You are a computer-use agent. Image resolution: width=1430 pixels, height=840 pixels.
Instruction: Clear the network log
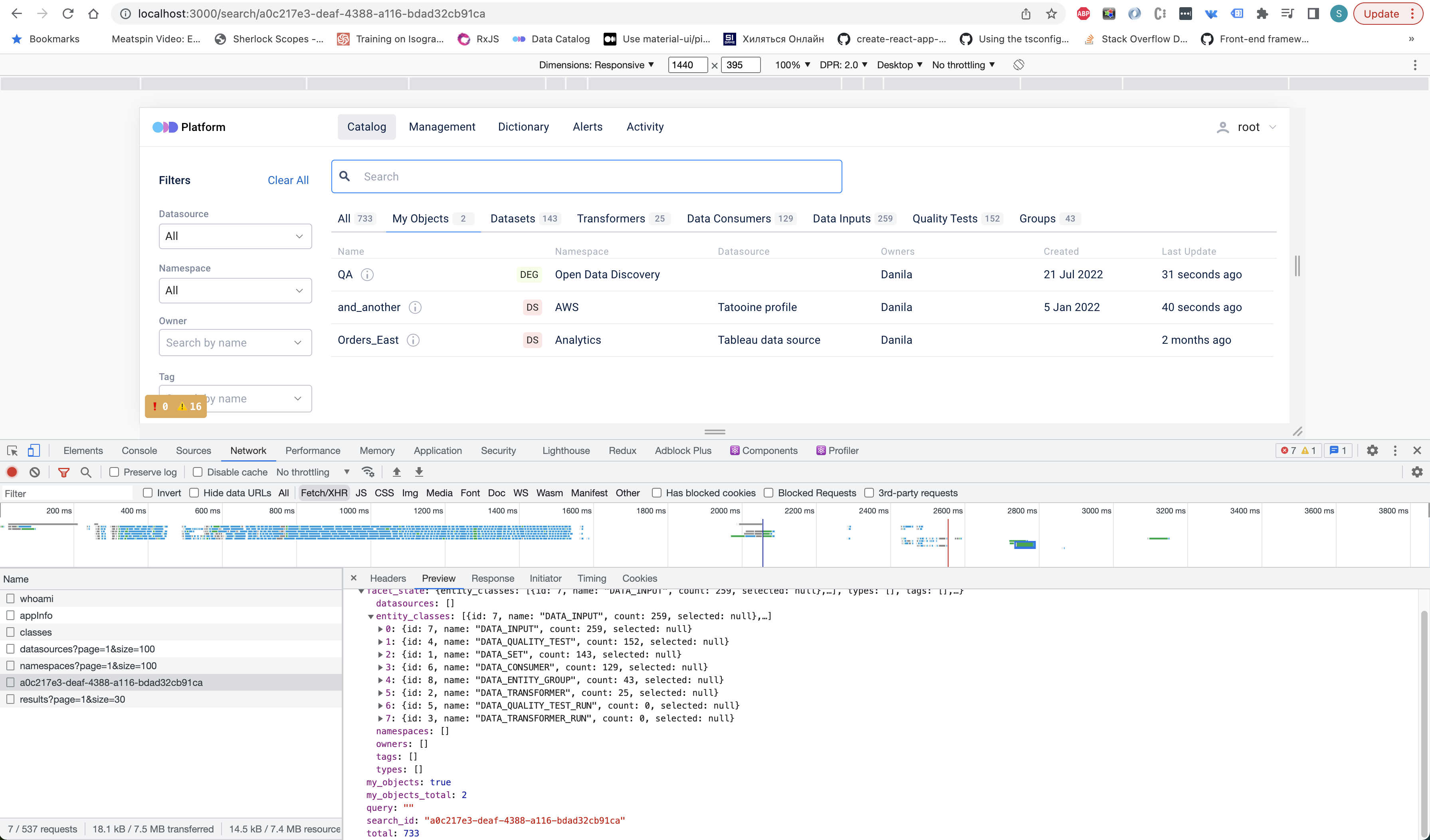click(x=35, y=472)
